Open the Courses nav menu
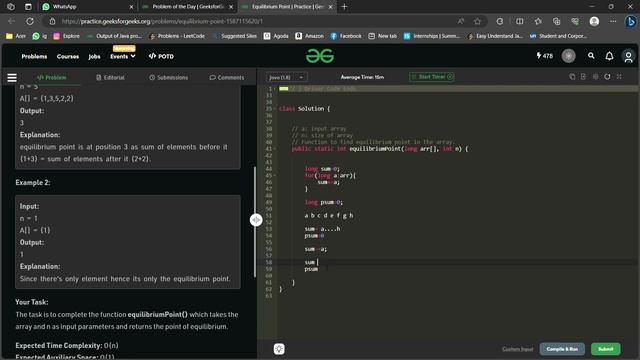 pos(68,56)
